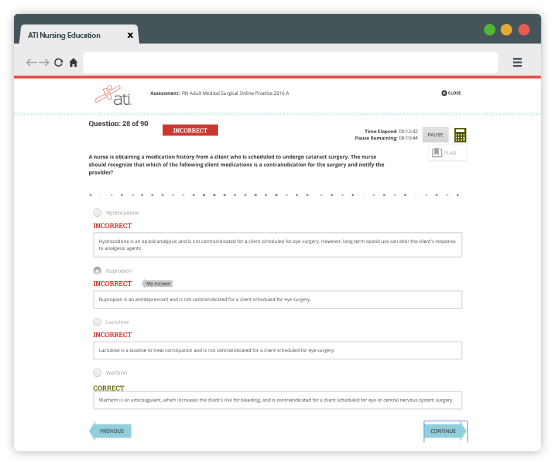Click the FLAG bookmark icon
Viewport: 555px width, 471px height.
click(437, 153)
